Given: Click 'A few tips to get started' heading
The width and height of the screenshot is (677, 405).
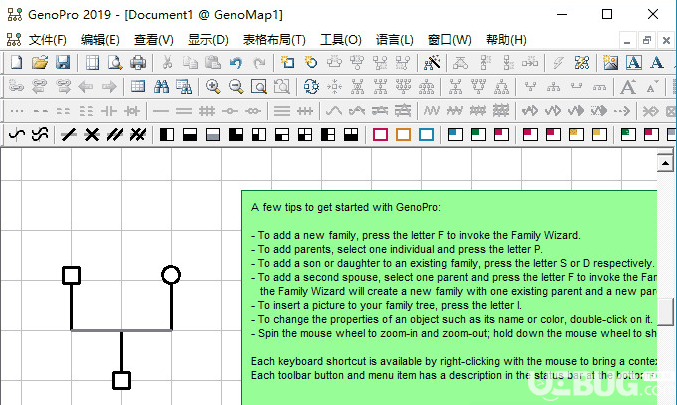Looking at the screenshot, I should tap(346, 207).
